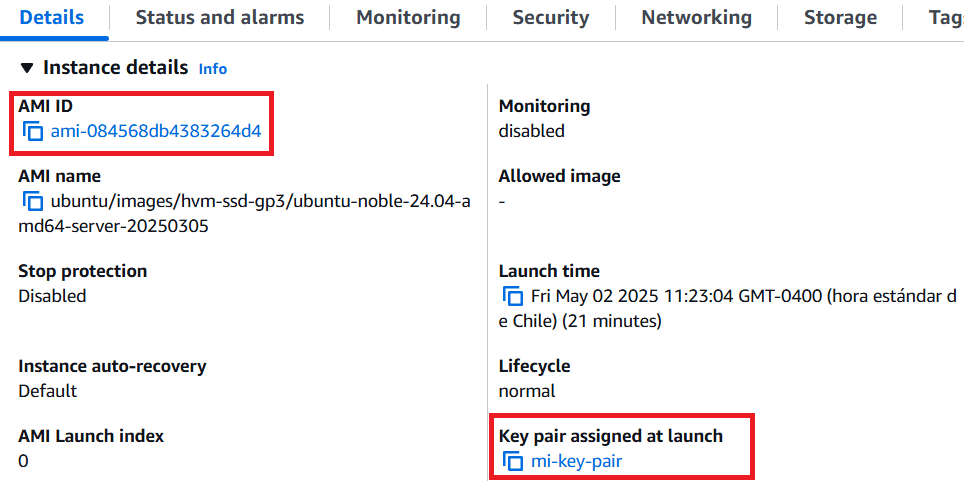Copy the launch time value

coord(513,296)
